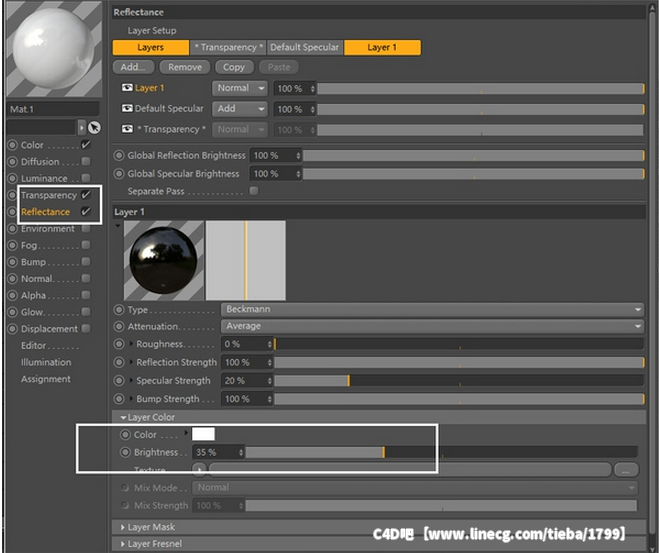Viewport: 659px width, 553px height.
Task: Toggle the Transparency channel checkbox
Action: tap(86, 195)
